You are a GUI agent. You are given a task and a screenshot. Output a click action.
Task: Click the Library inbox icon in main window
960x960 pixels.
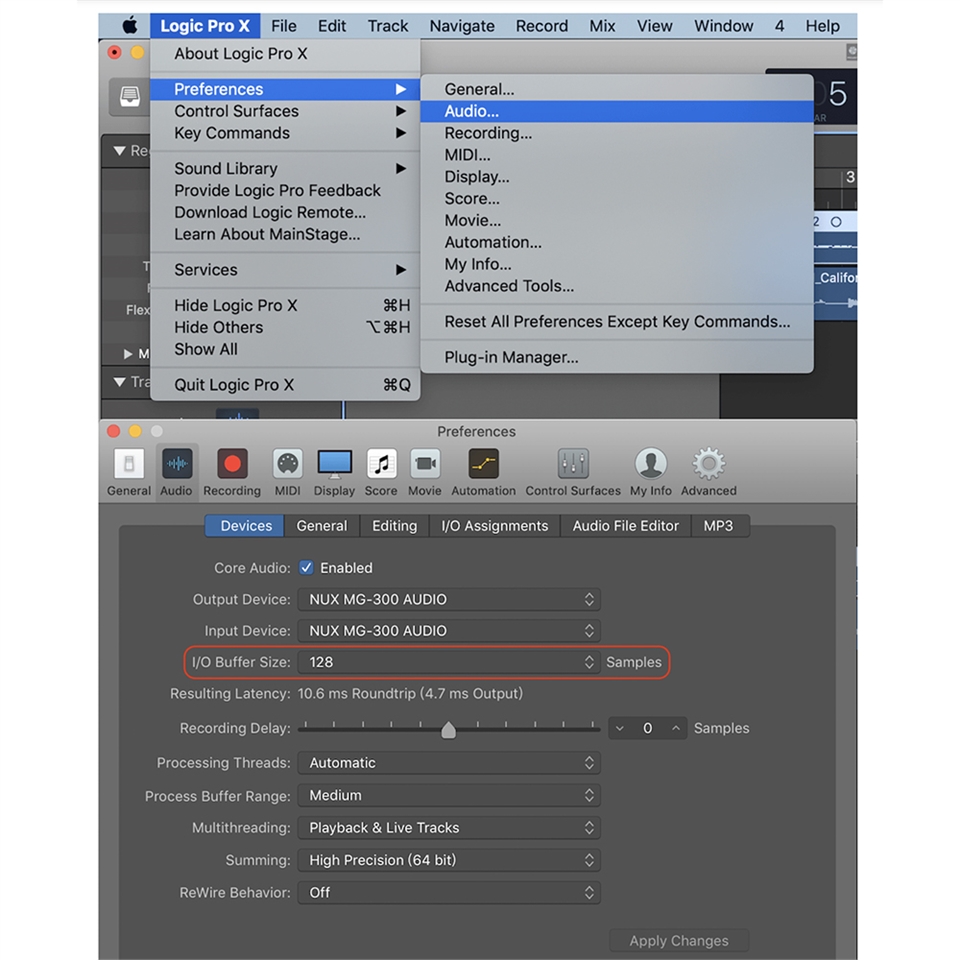(130, 96)
